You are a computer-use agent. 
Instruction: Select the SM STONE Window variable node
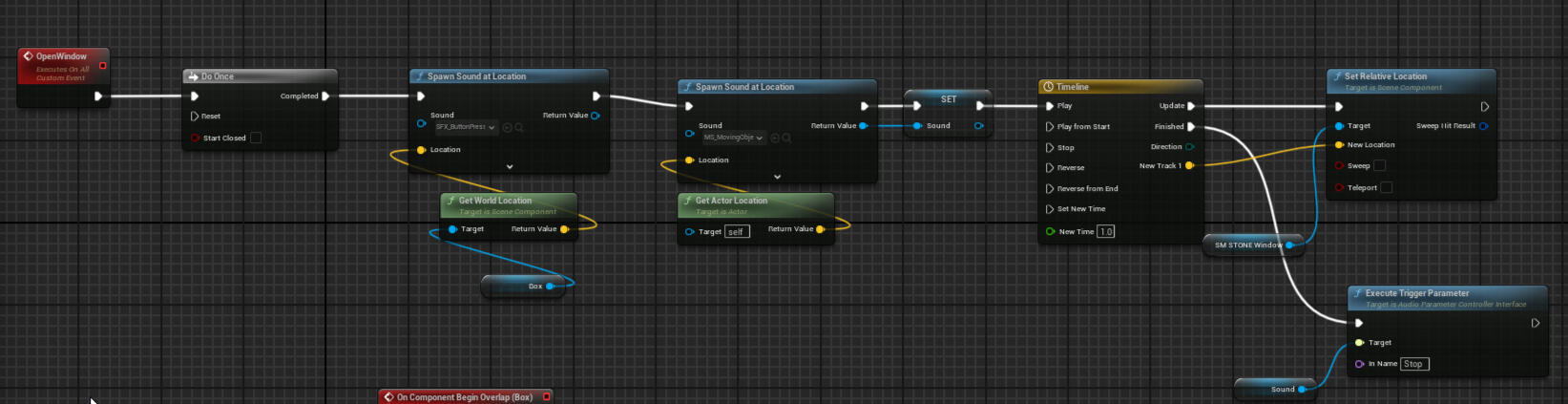1248,245
